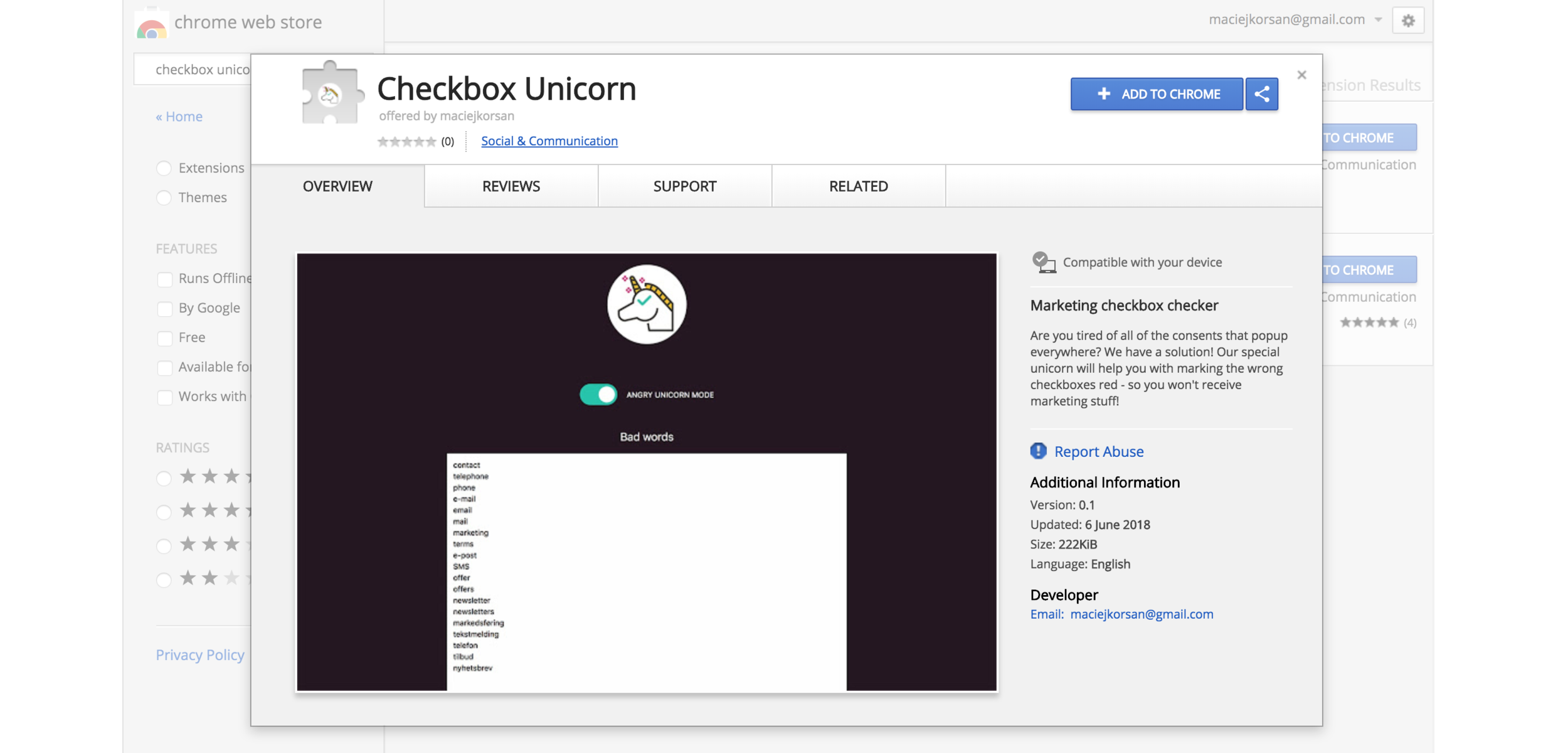Click the settings gear icon
The height and width of the screenshot is (753, 1568).
click(1408, 21)
